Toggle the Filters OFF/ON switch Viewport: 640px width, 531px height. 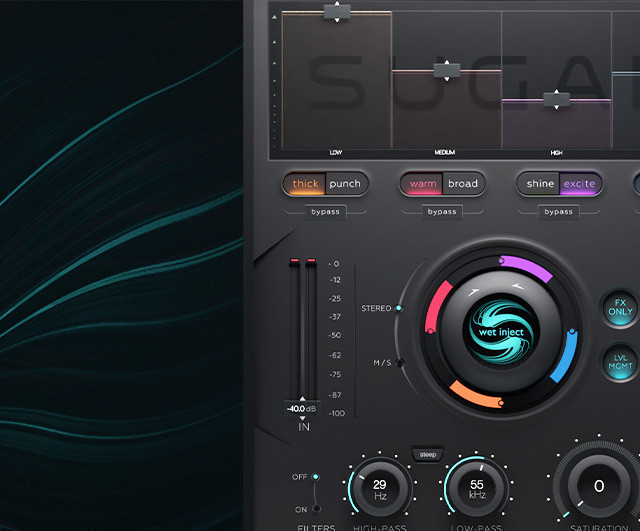point(316,491)
